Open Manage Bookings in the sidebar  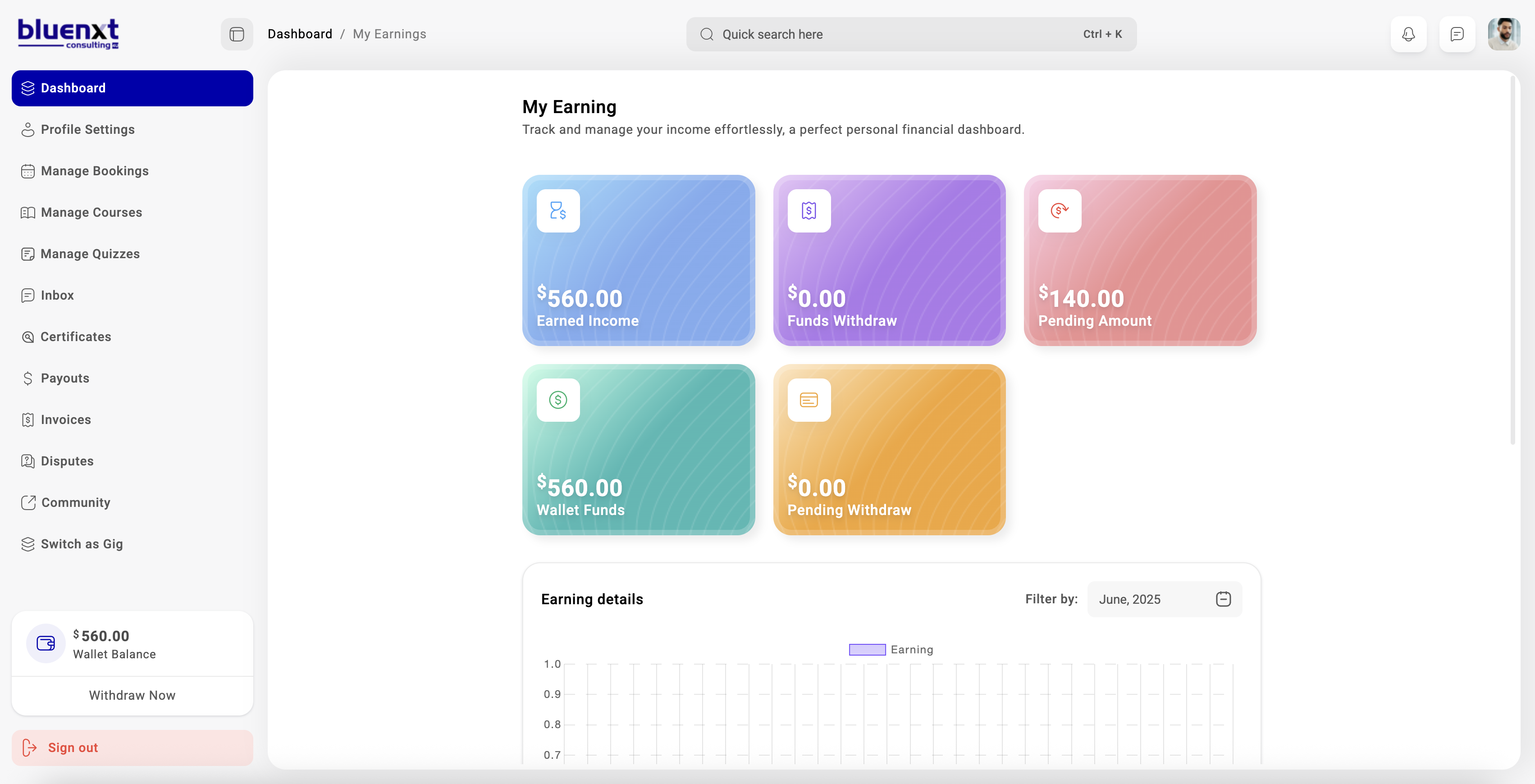tap(94, 171)
